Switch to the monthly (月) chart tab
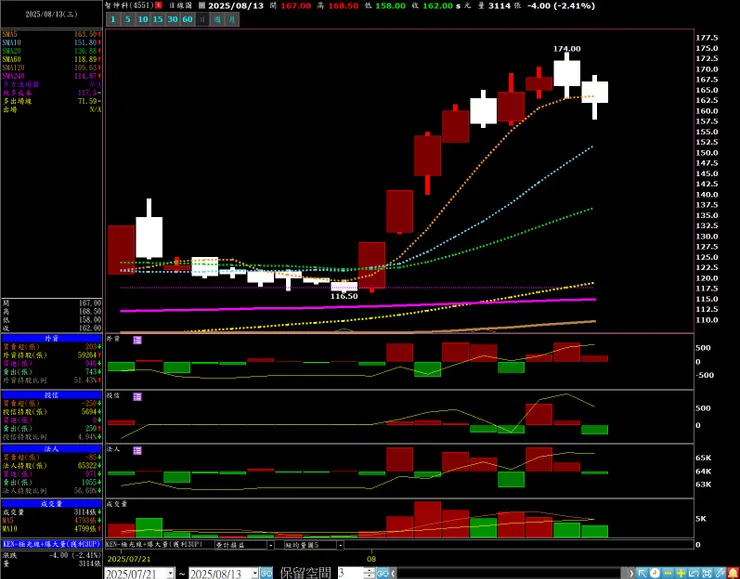The width and height of the screenshot is (740, 579). pyautogui.click(x=232, y=19)
